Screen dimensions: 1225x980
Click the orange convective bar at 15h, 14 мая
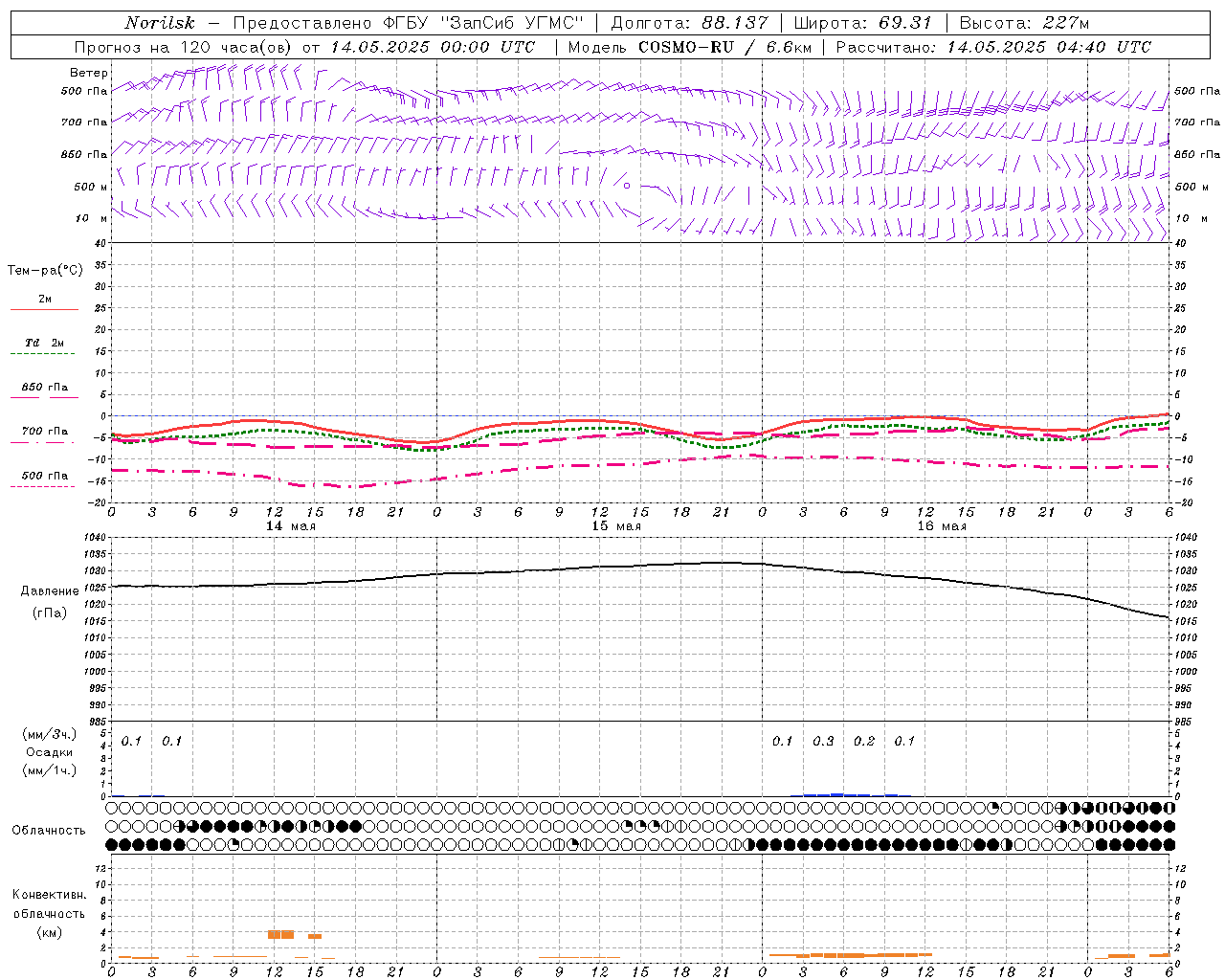tap(314, 936)
